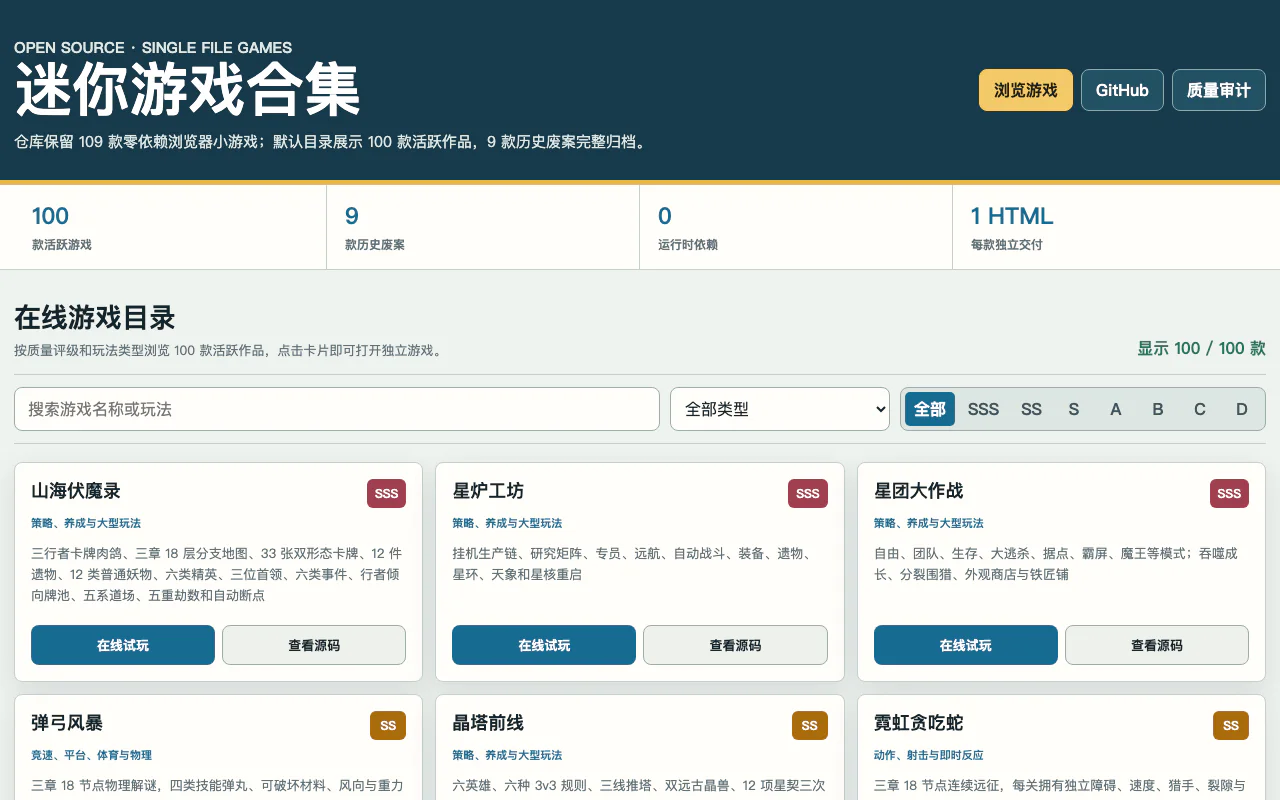
Task: Click the 浏览游戏 button
Action: [x=1026, y=90]
